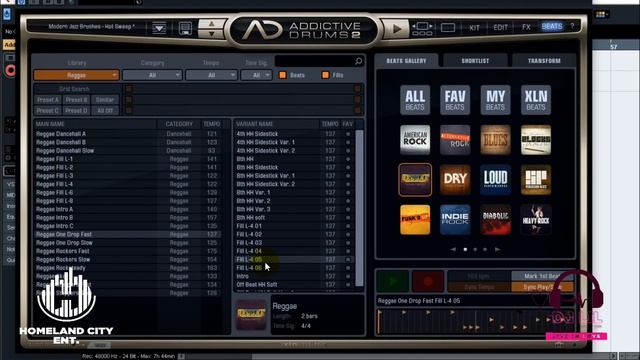Step to the next preset with the down arrow

[211, 34]
